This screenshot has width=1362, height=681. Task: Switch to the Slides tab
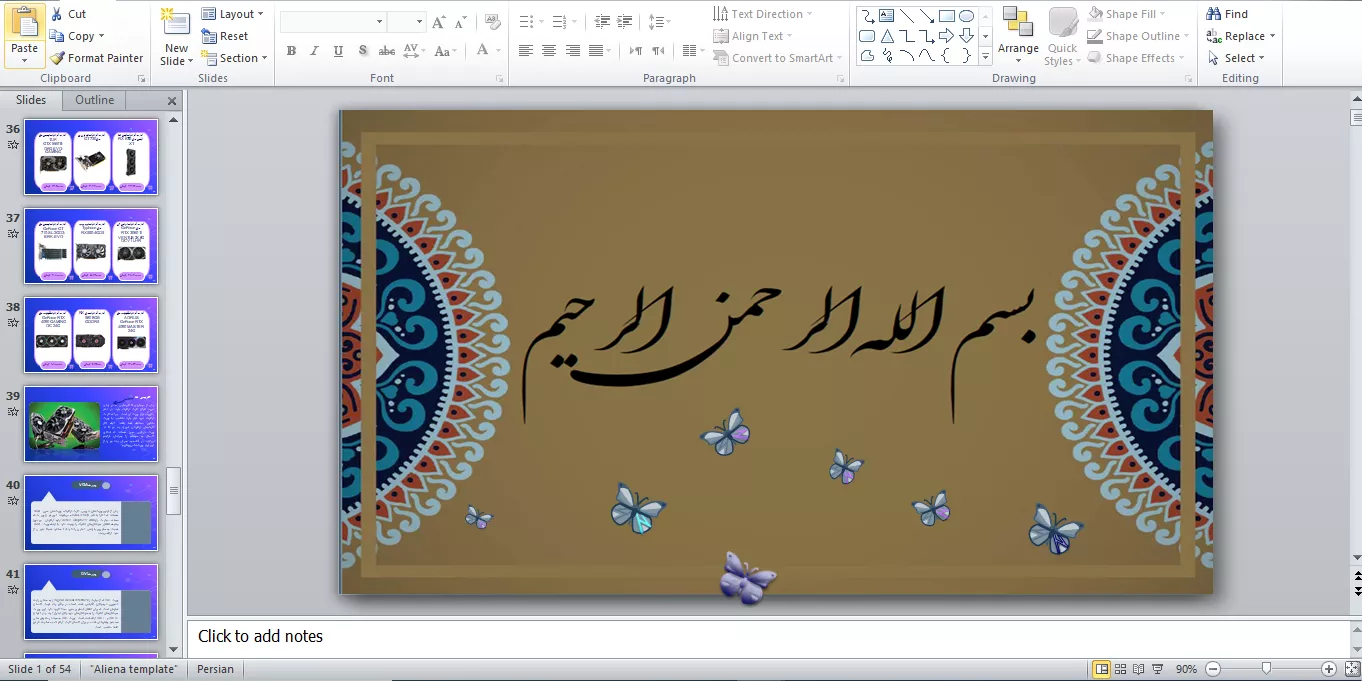(31, 100)
